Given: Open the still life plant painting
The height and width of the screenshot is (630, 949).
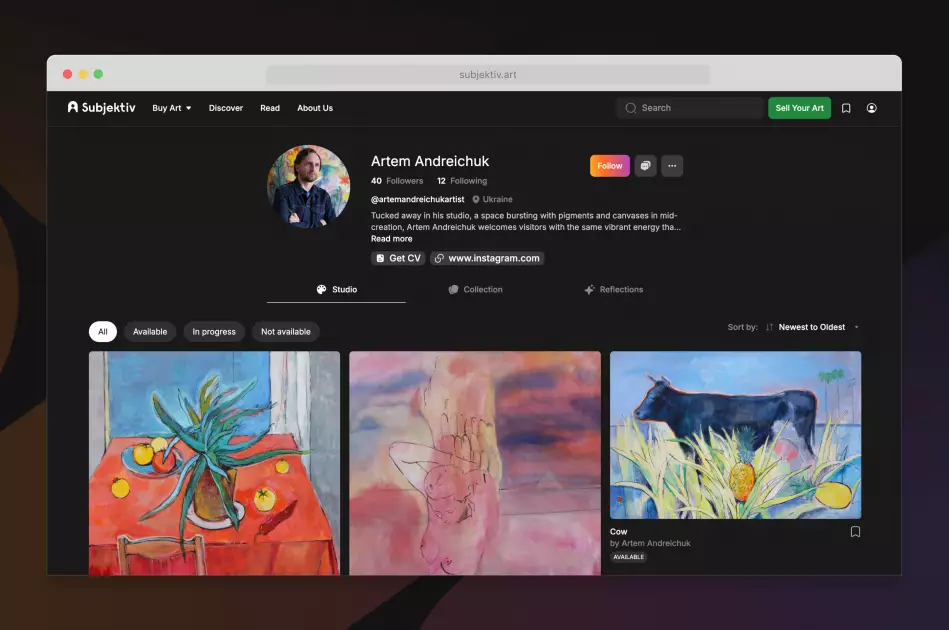Looking at the screenshot, I should [214, 463].
